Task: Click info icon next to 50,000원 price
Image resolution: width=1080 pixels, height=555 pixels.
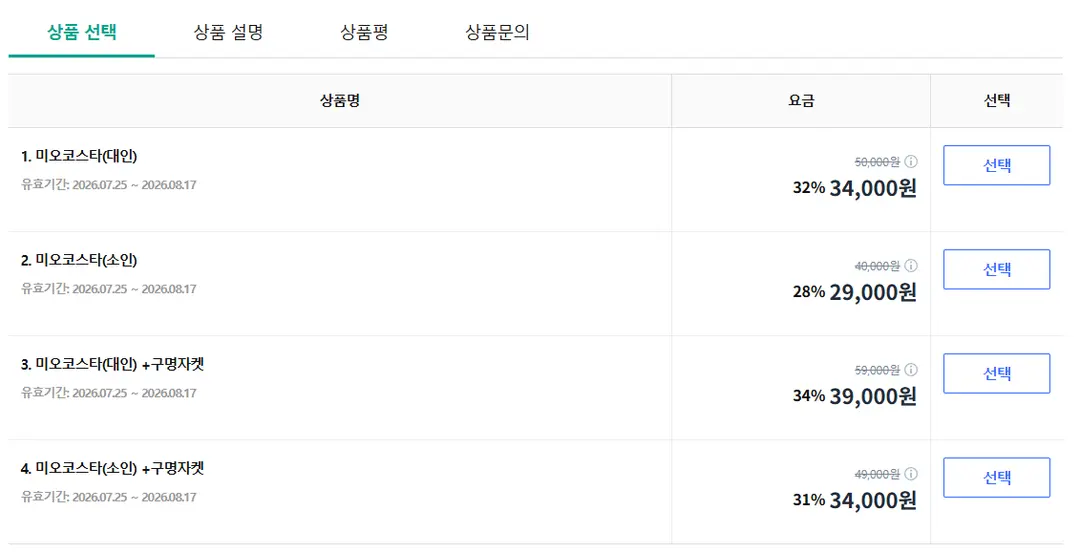Action: pos(911,162)
